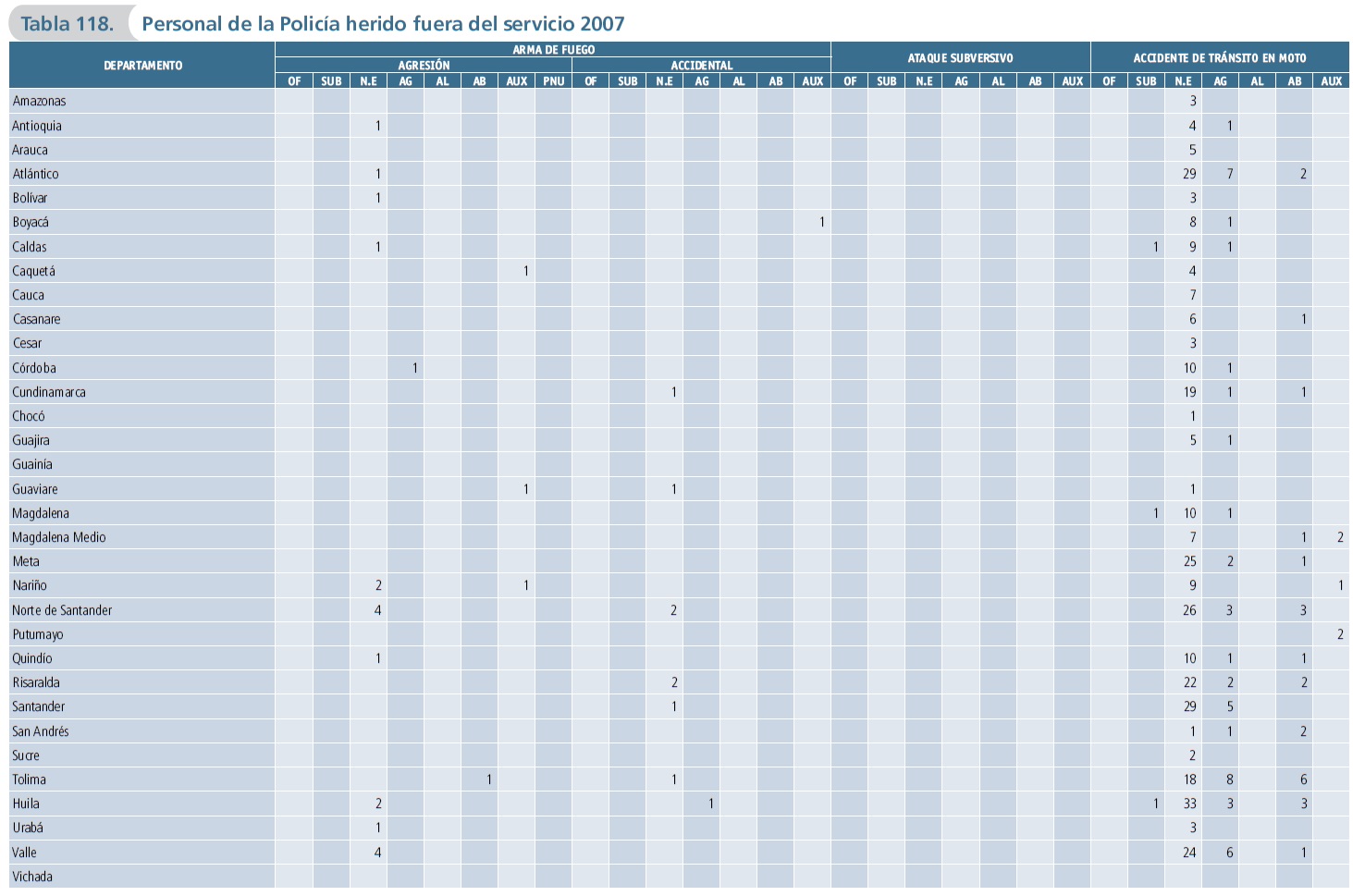Click the Tabla 118 label
This screenshot has height=896, width=1353.
pos(67,24)
